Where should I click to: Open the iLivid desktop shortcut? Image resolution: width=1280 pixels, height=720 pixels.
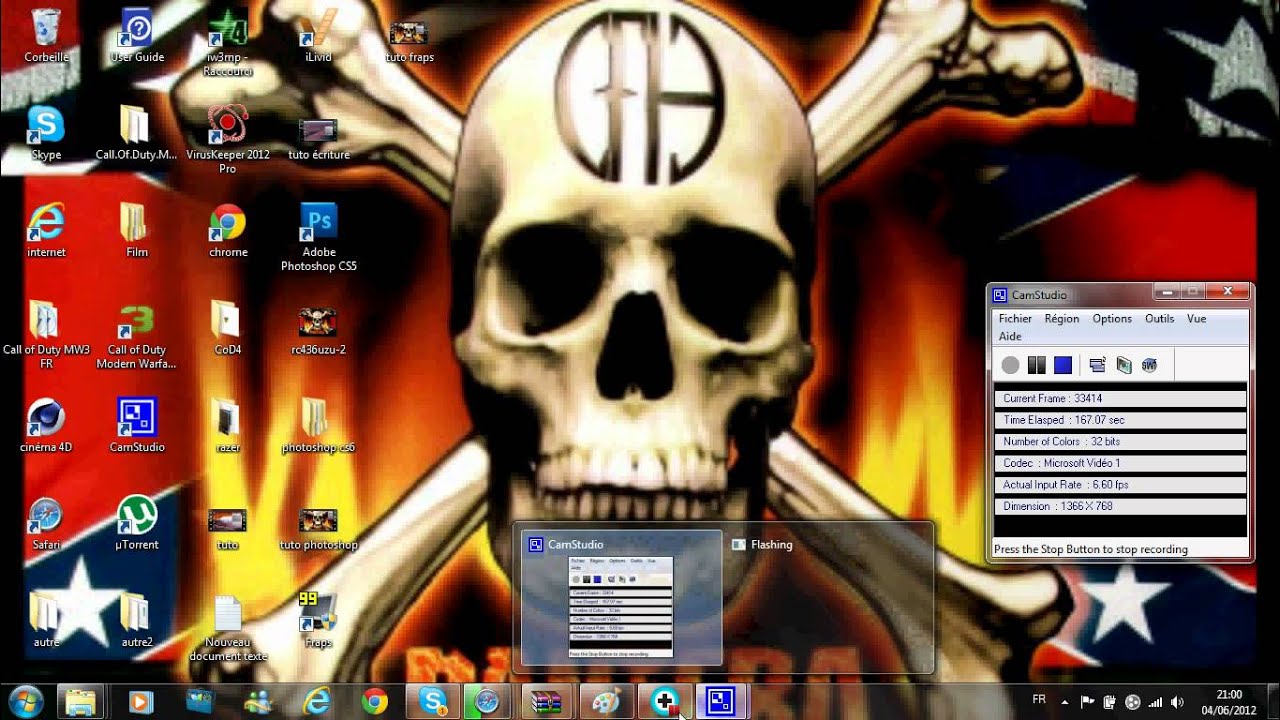click(x=318, y=37)
